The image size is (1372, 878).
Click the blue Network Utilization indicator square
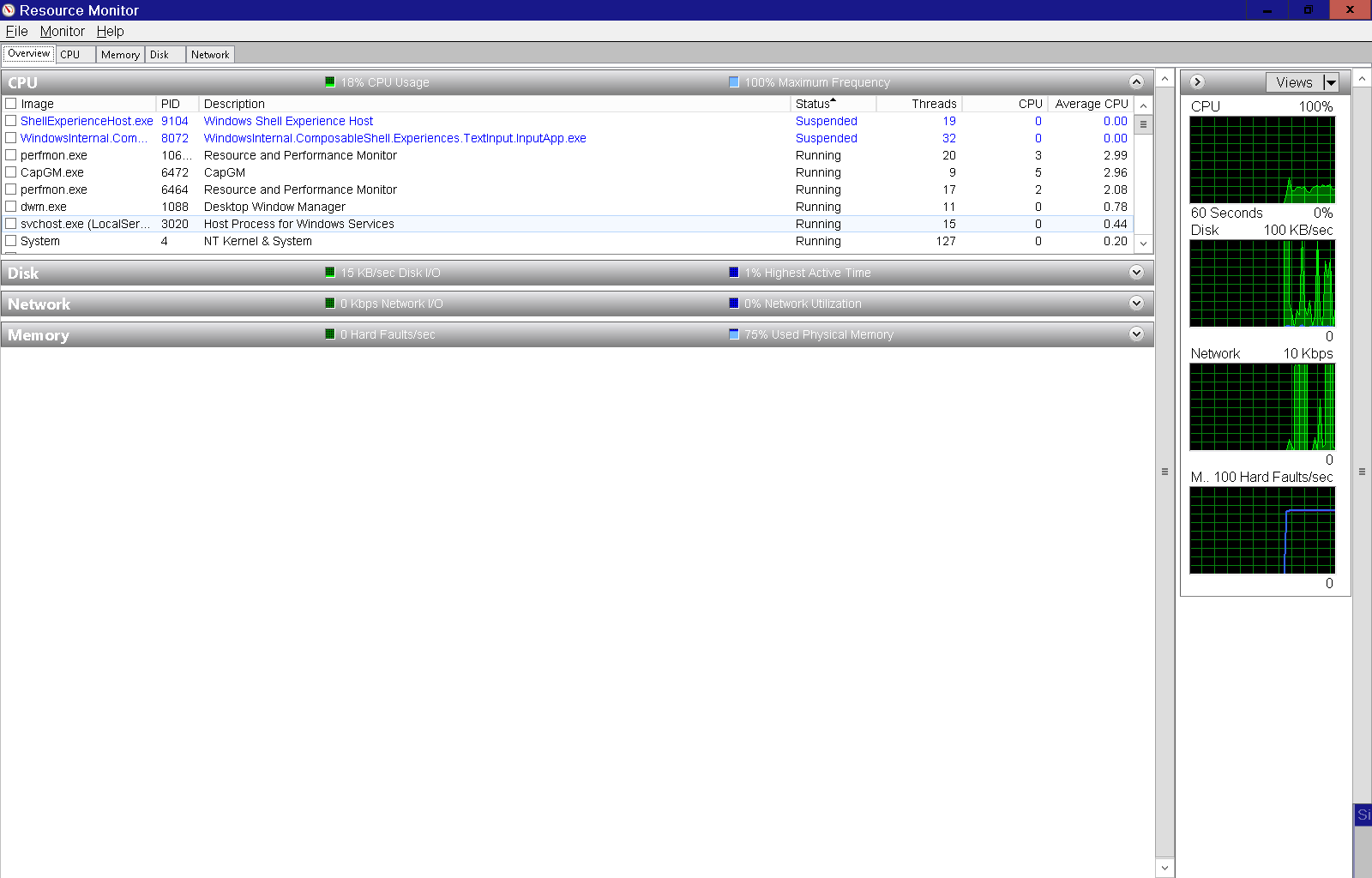click(734, 304)
